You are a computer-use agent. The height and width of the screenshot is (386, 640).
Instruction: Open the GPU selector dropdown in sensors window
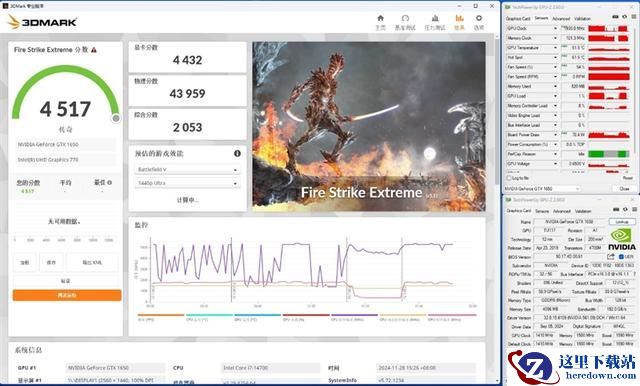point(542,189)
